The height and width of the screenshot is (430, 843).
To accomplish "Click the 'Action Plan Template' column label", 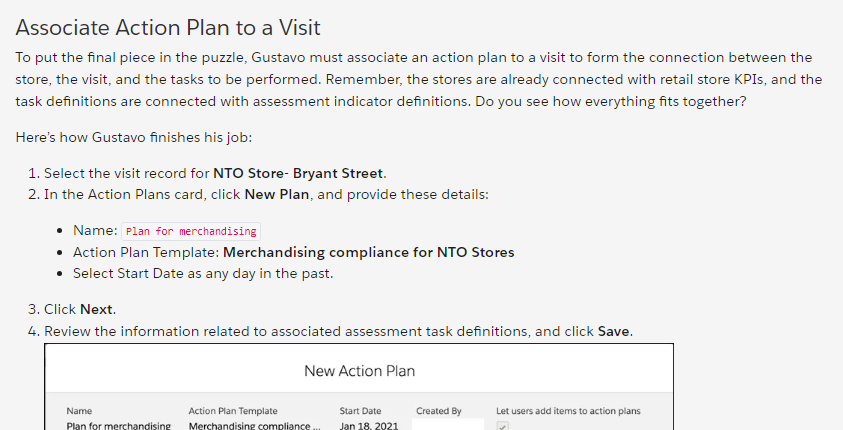I will pyautogui.click(x=233, y=411).
